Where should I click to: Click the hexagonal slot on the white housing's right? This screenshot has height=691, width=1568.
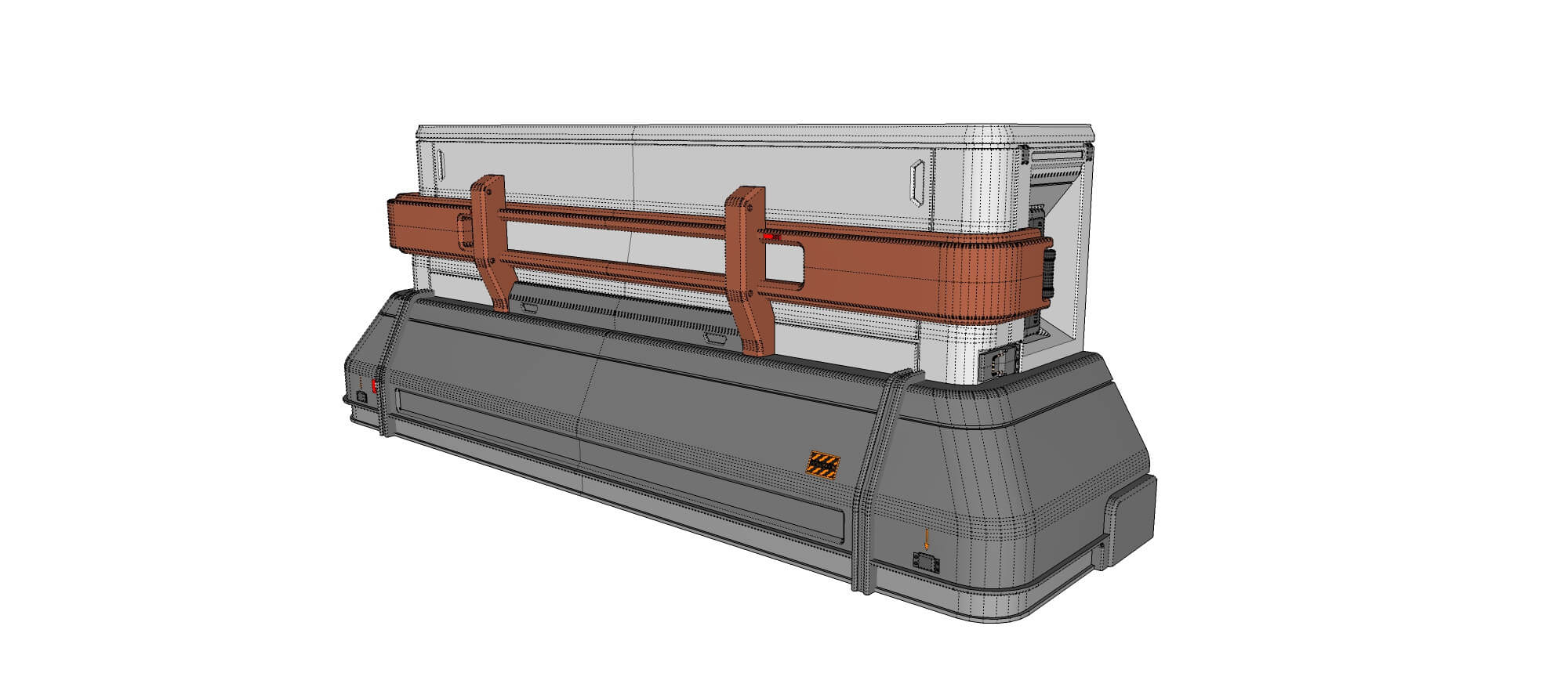point(916,183)
